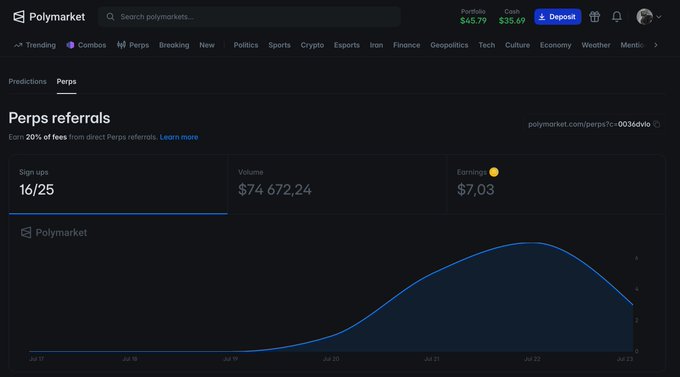Viewport: 680px width, 377px height.
Task: Click the gold coin Earnings icon
Action: (494, 172)
